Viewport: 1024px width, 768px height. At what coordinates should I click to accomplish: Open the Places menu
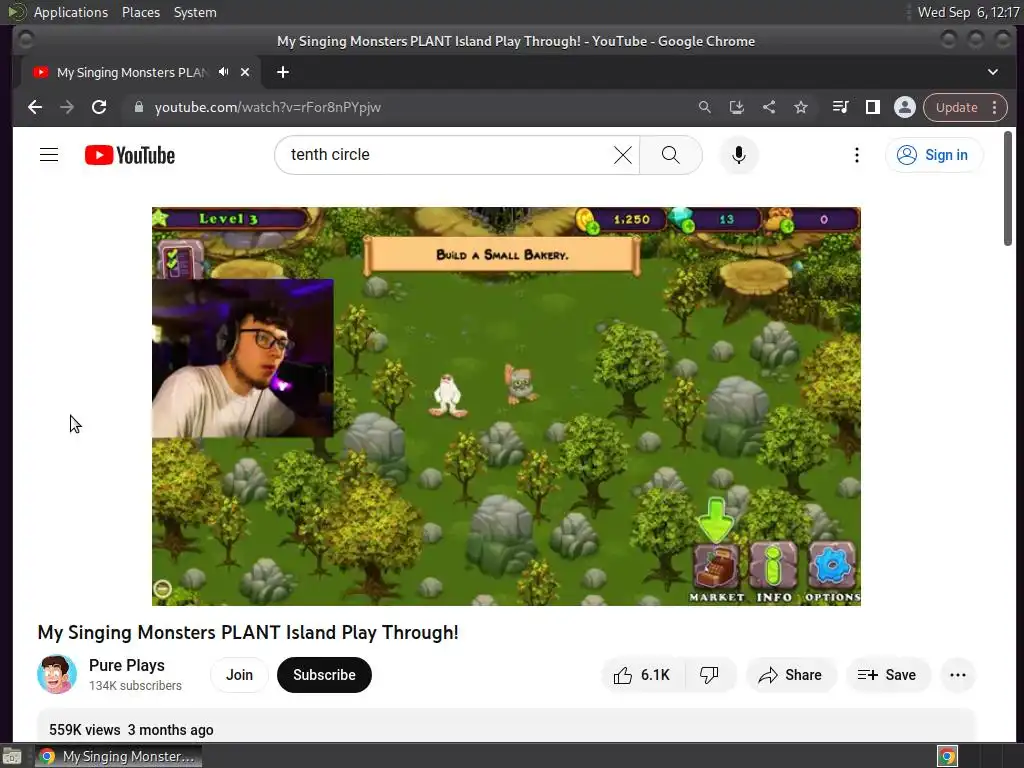click(140, 12)
